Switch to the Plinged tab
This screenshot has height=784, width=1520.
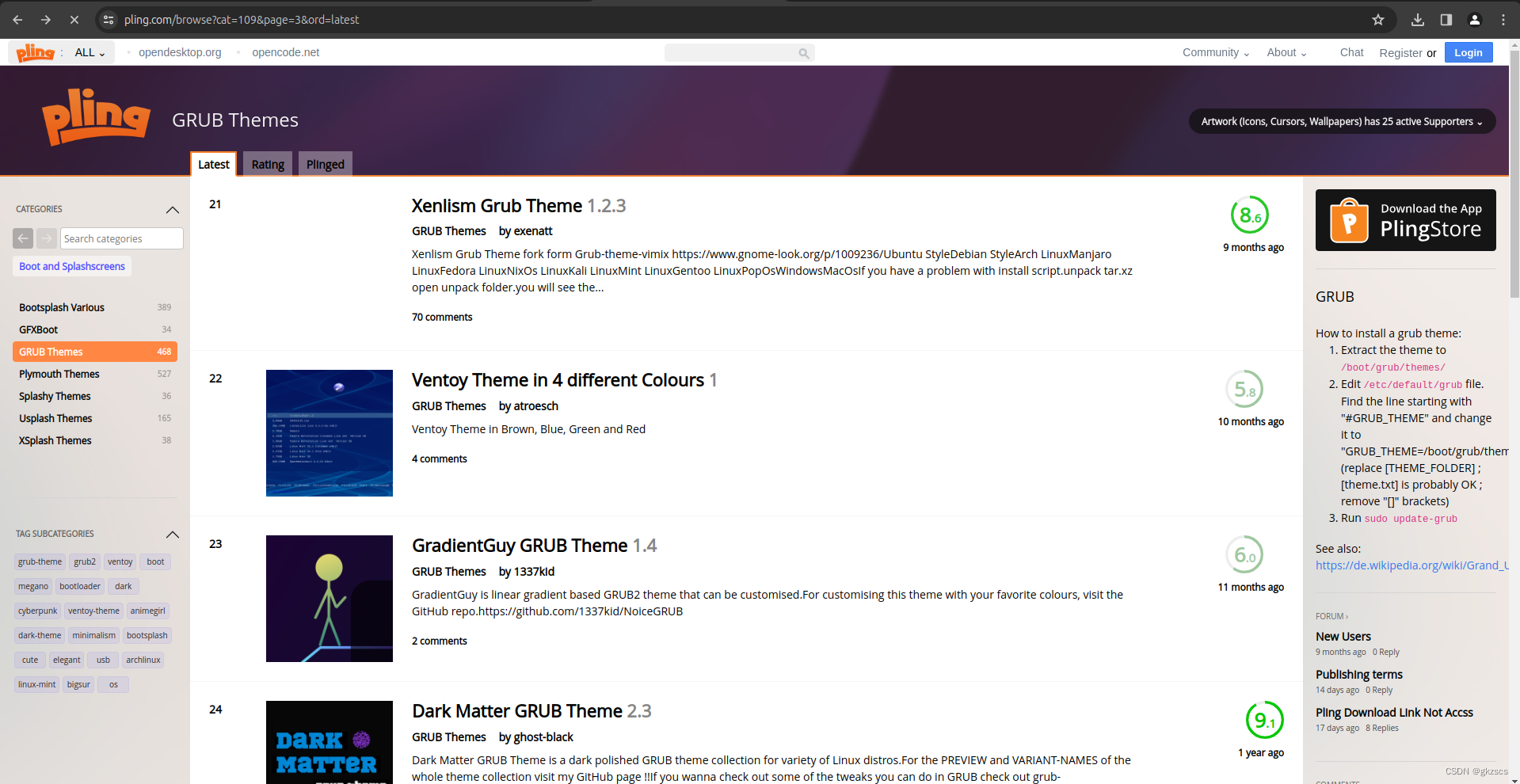coord(326,164)
